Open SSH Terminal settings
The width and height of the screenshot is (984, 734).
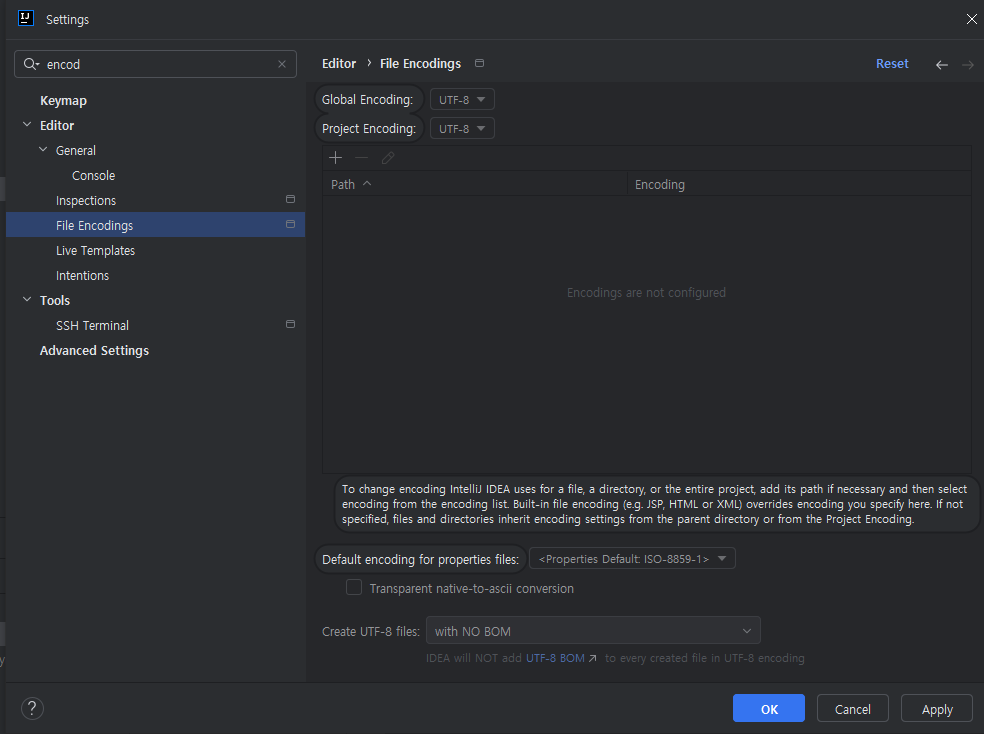[92, 326]
